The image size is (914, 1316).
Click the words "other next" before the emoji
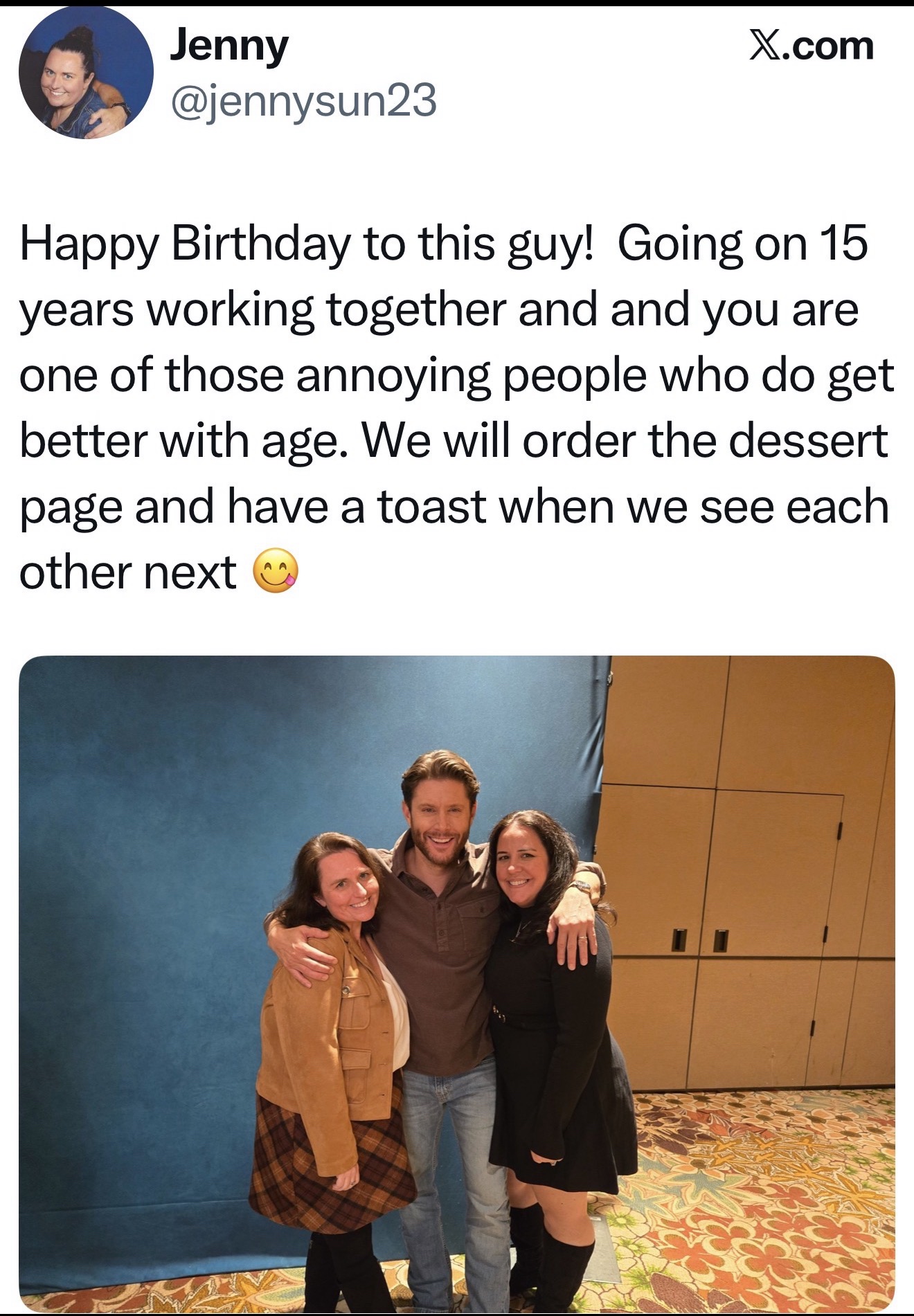click(x=128, y=573)
